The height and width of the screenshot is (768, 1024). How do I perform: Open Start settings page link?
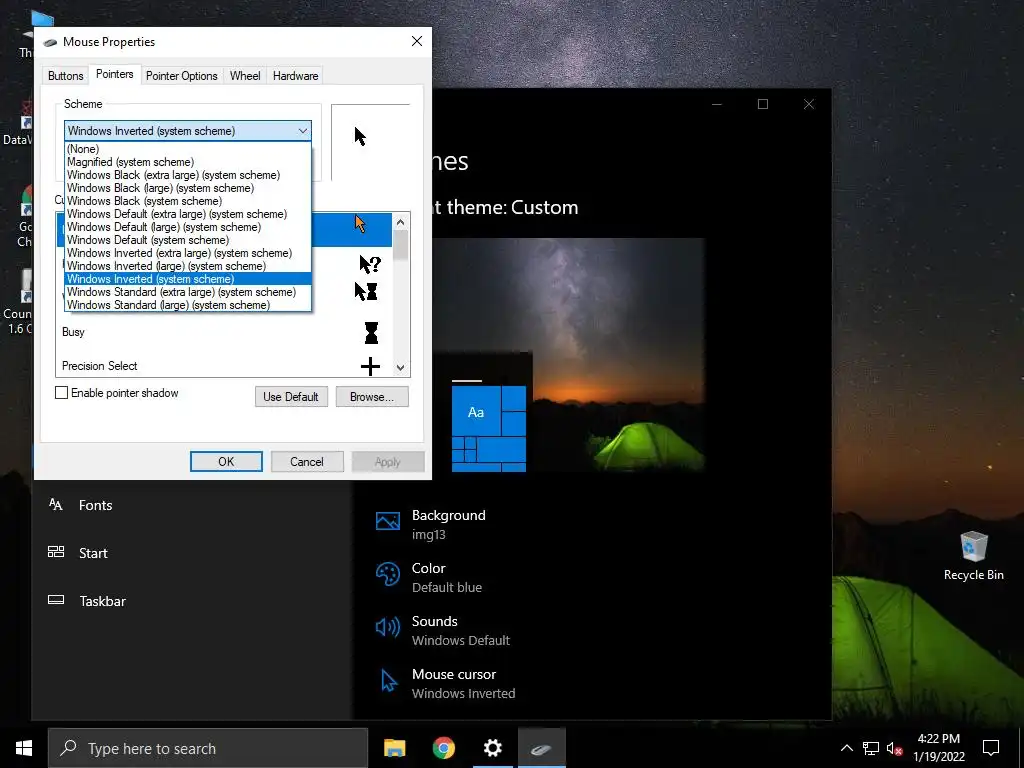tap(93, 553)
